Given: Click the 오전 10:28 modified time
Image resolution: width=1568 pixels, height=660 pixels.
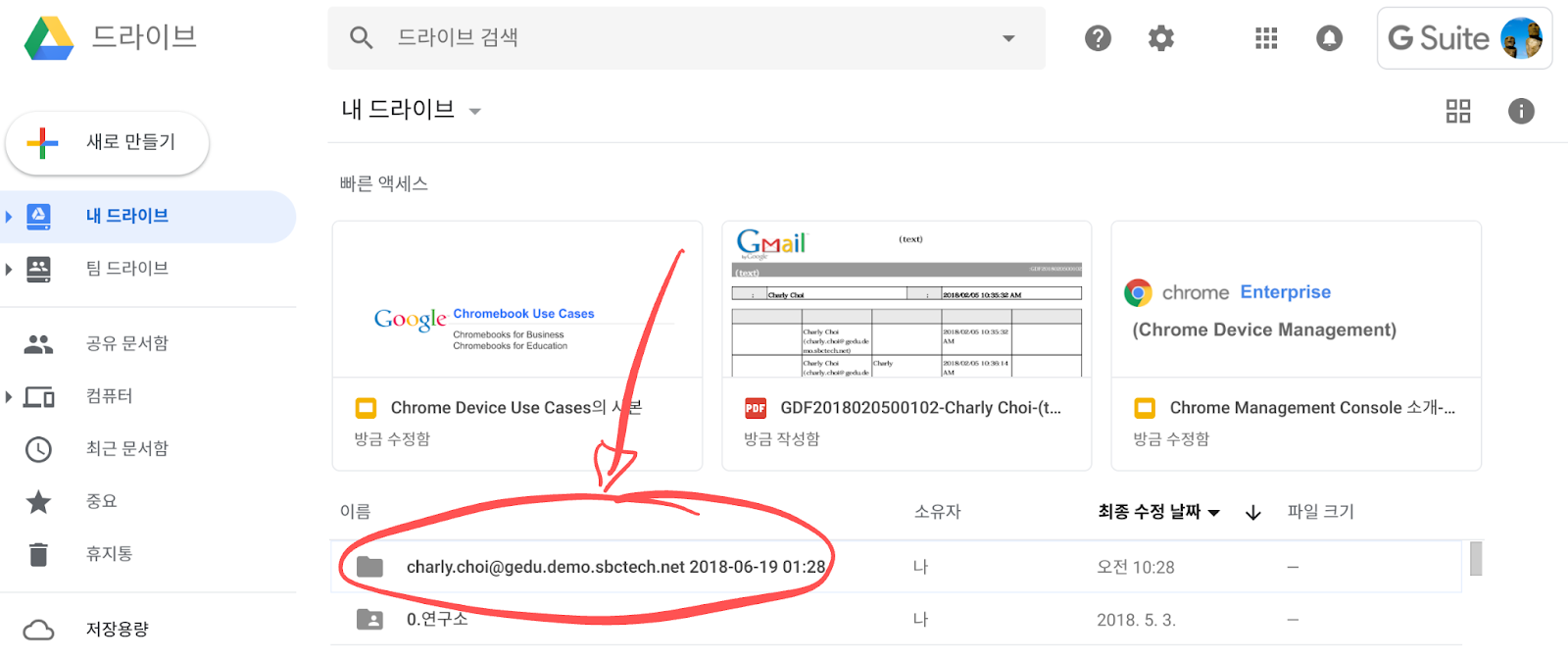Looking at the screenshot, I should tap(1136, 567).
